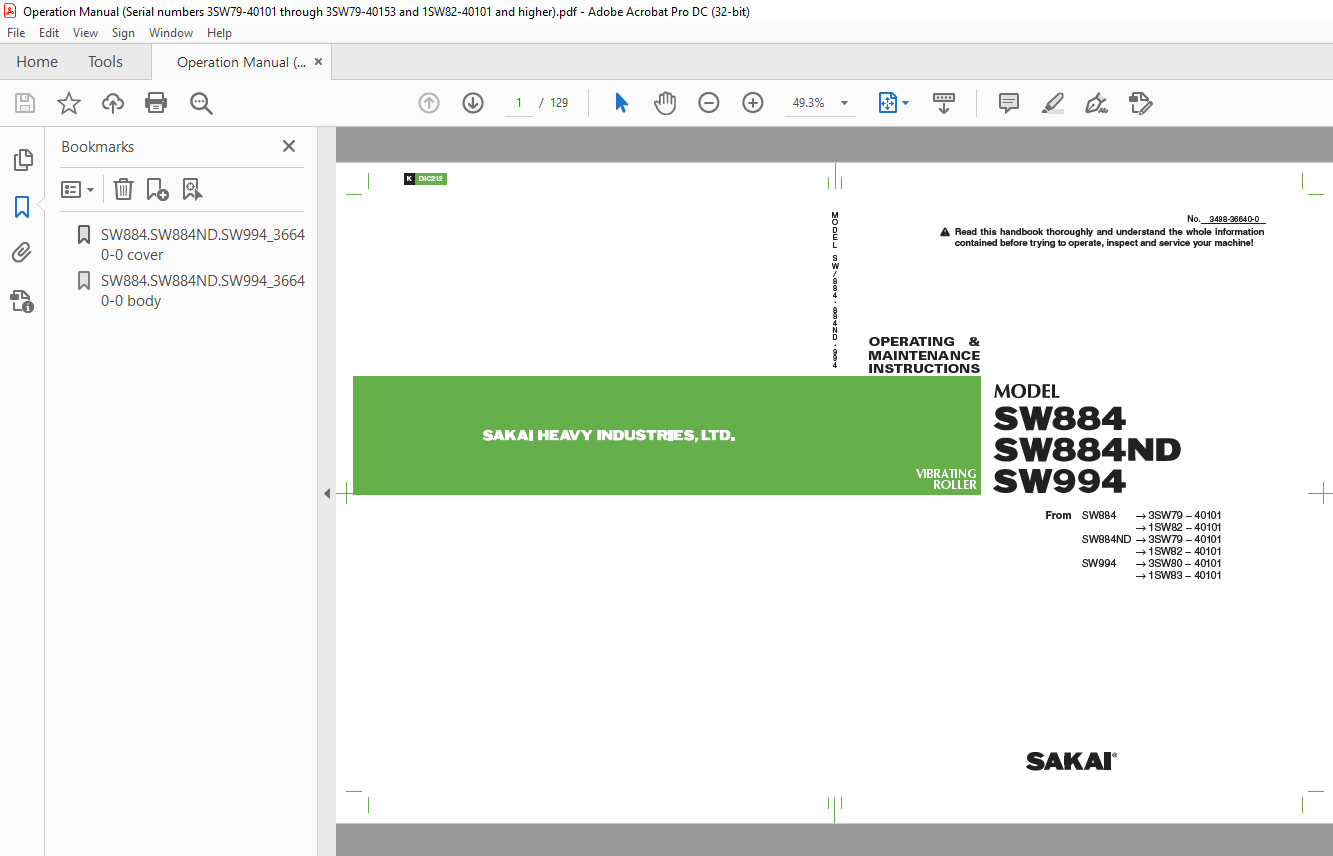1333x856 pixels.
Task: Switch to the Home tab
Action: click(37, 62)
